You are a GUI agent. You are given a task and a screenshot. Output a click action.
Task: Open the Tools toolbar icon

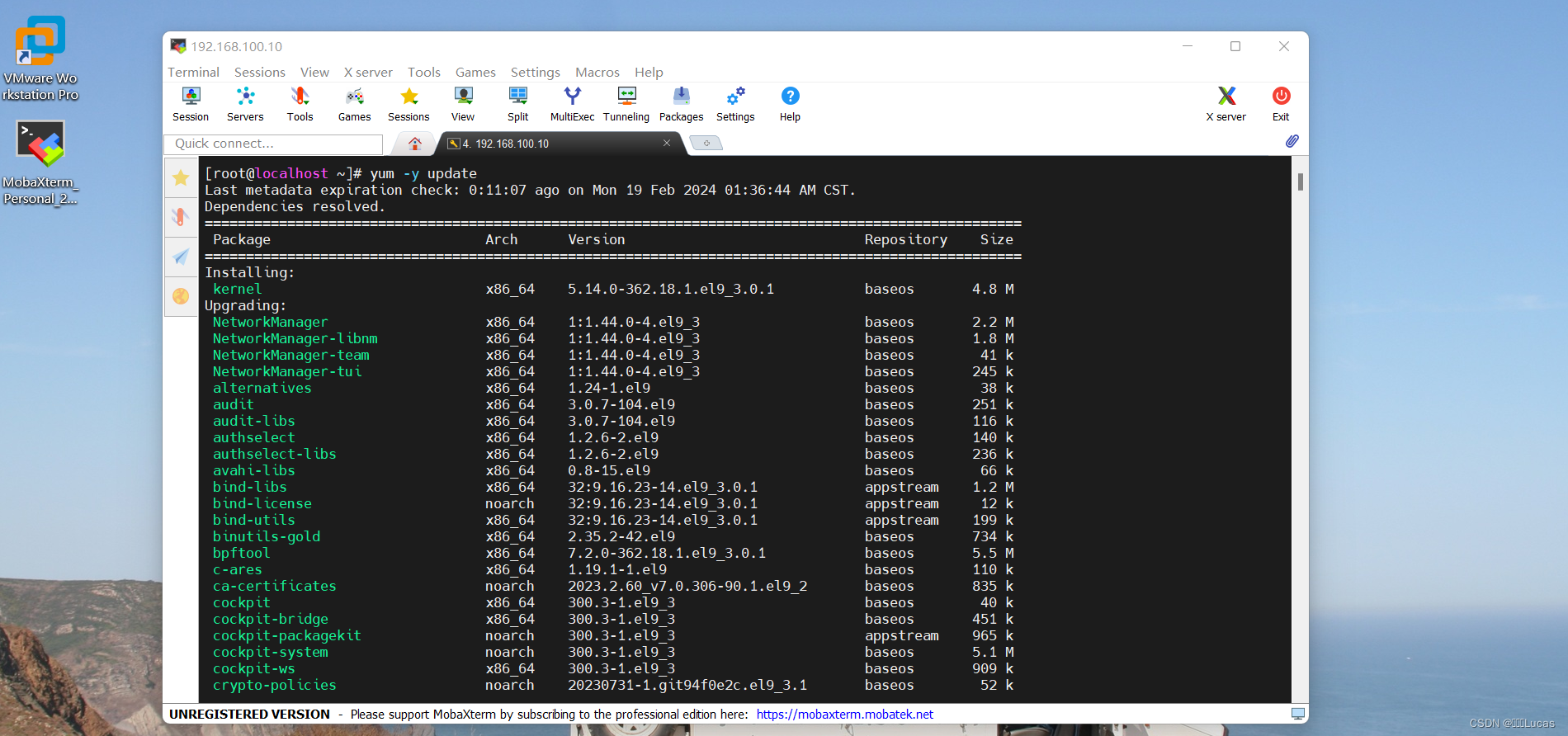click(300, 105)
